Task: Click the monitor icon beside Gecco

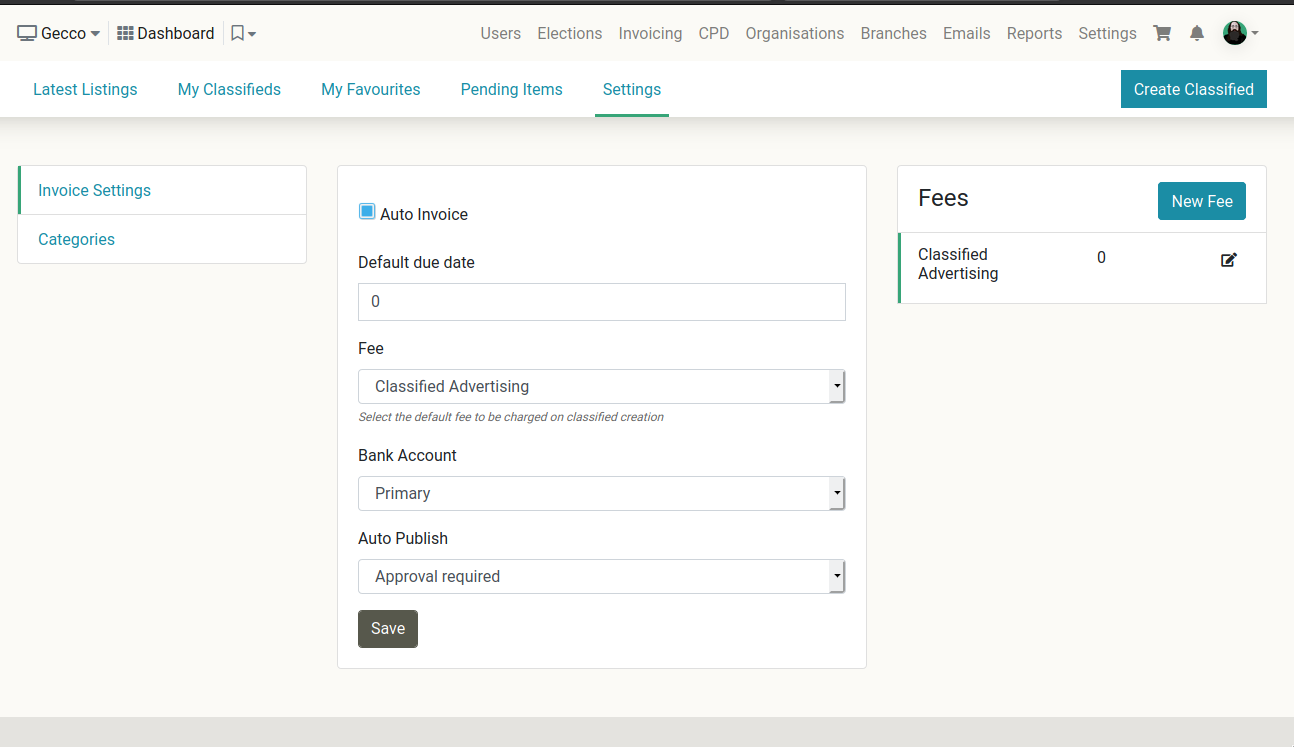Action: tap(27, 32)
